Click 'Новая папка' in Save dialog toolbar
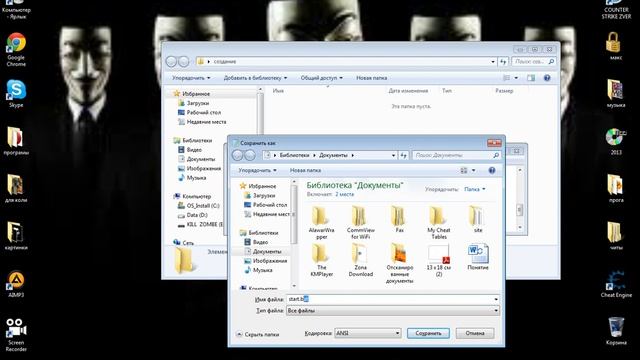This screenshot has width=640, height=360. click(305, 170)
